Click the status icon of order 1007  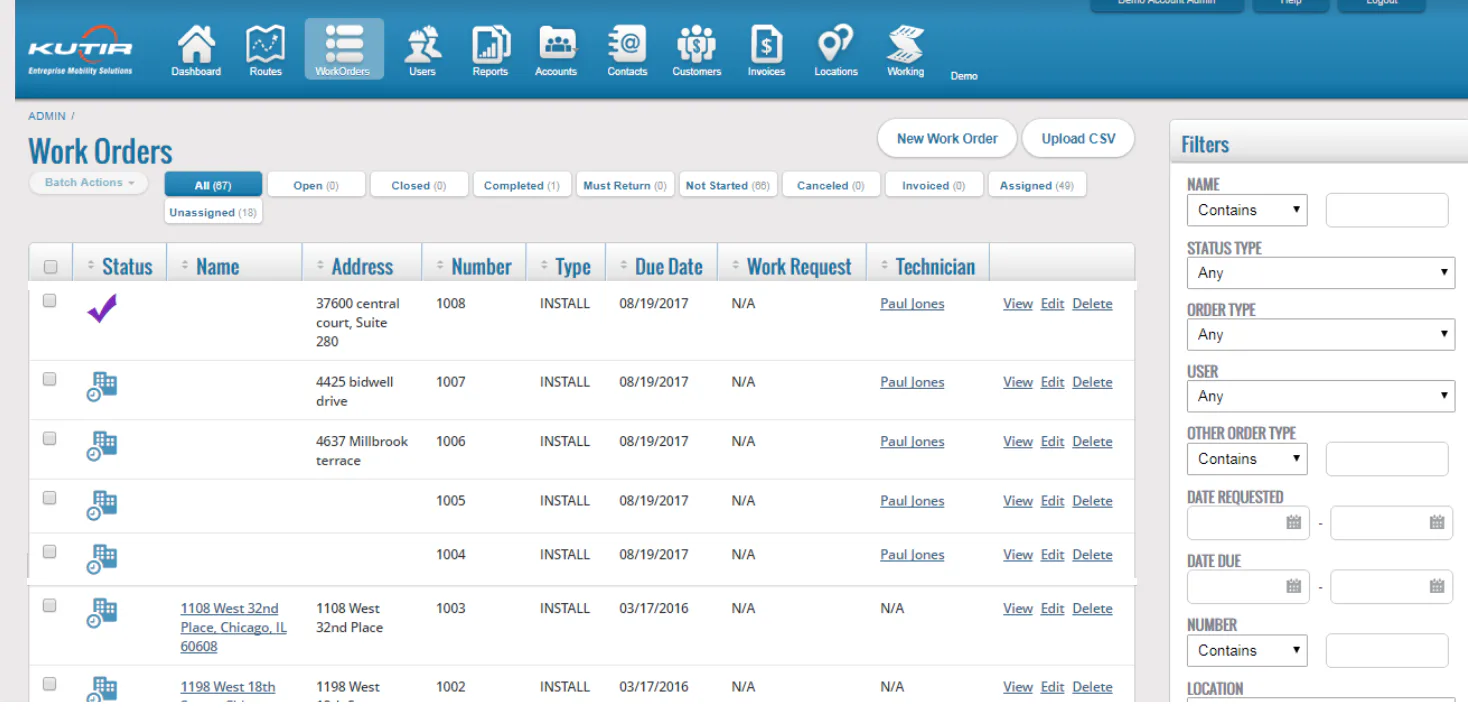coord(102,387)
